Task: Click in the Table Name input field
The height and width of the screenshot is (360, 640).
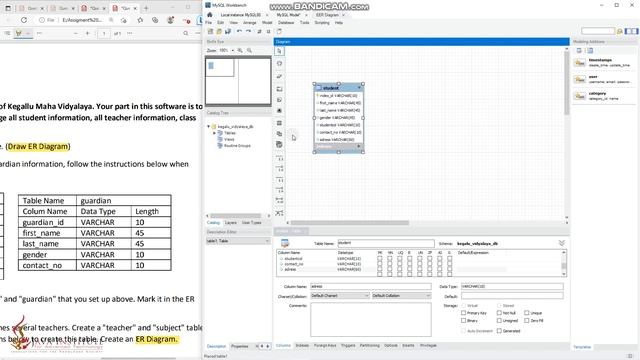Action: (386, 243)
